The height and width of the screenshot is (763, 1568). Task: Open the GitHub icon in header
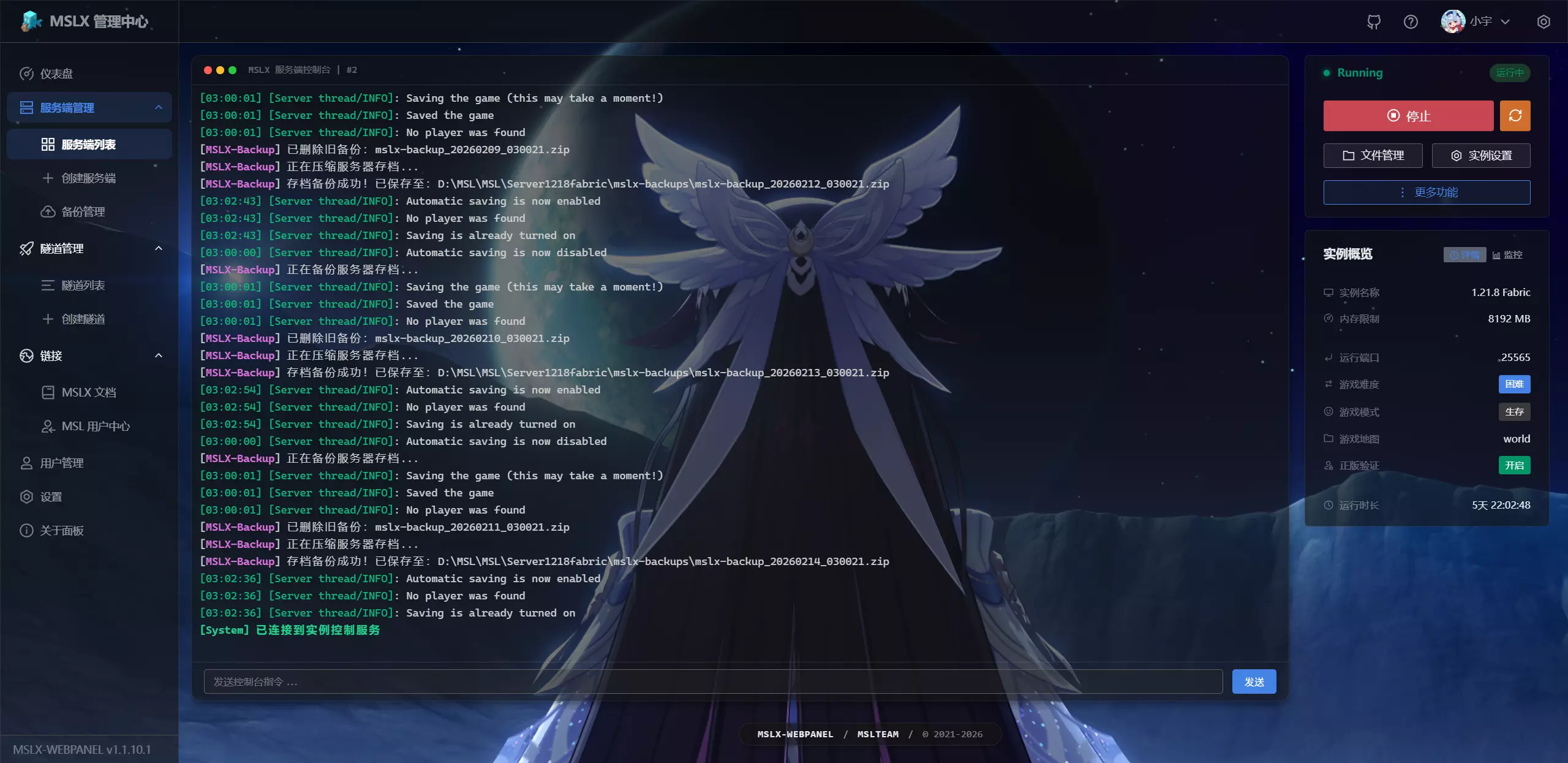click(x=1374, y=22)
